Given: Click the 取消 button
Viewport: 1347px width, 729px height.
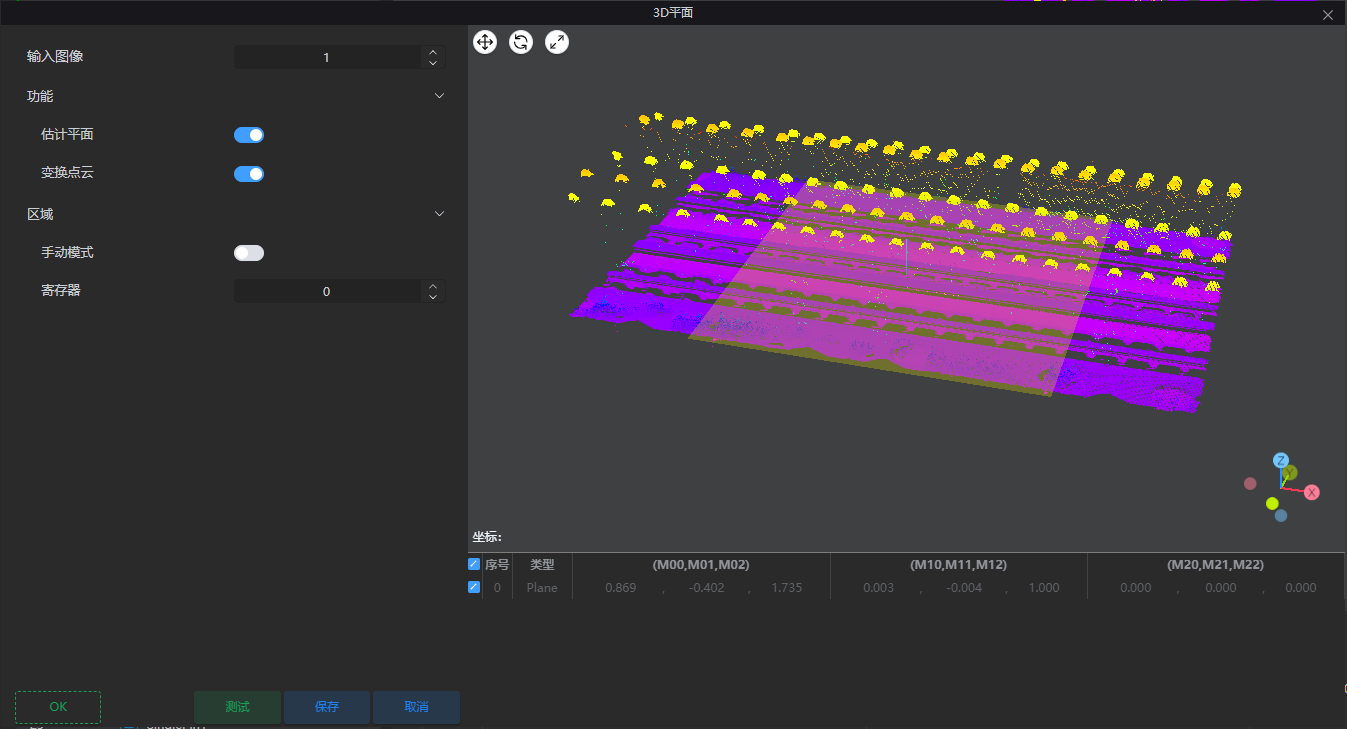Looking at the screenshot, I should click(x=416, y=707).
